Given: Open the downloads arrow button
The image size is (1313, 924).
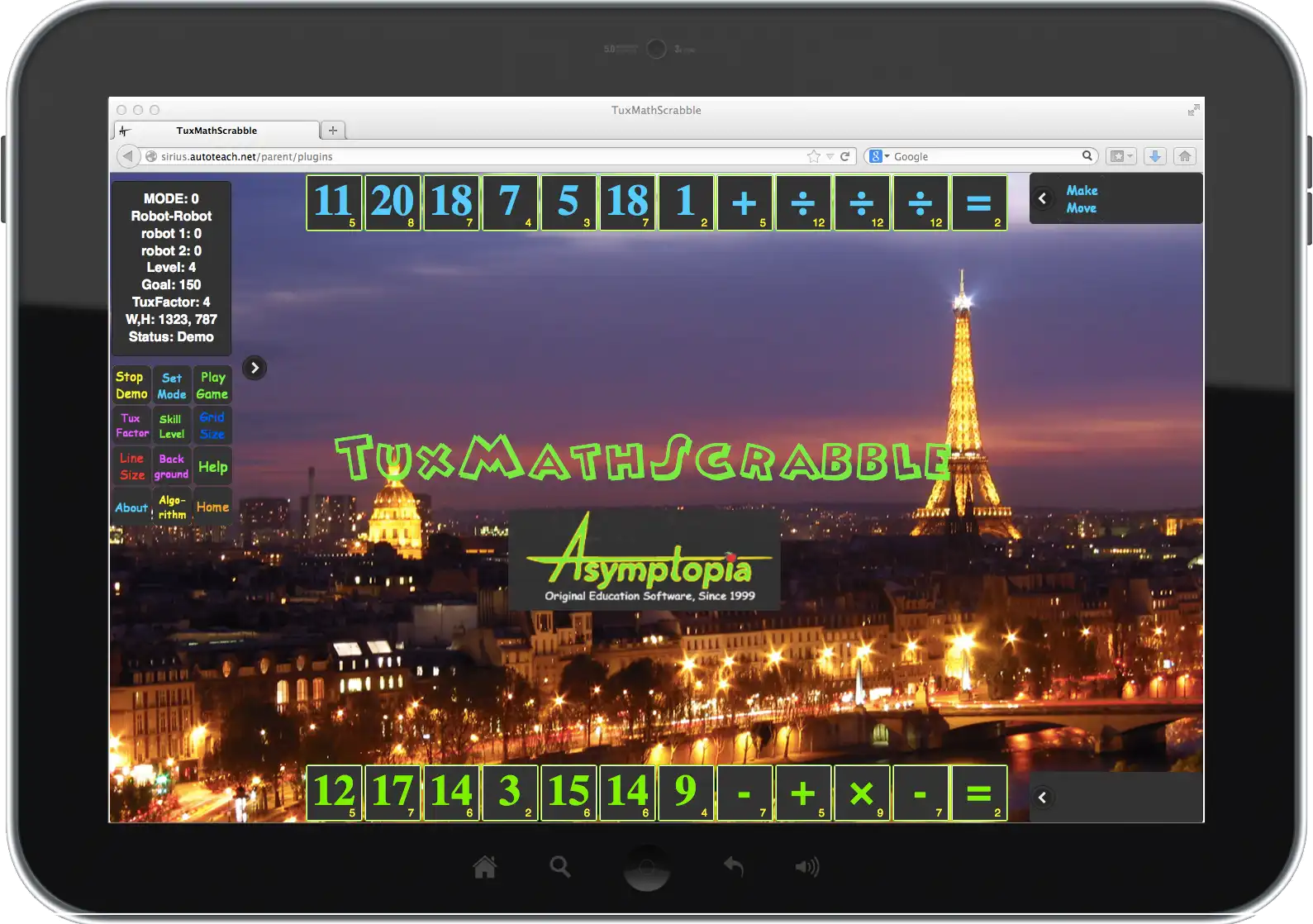Looking at the screenshot, I should [1155, 156].
